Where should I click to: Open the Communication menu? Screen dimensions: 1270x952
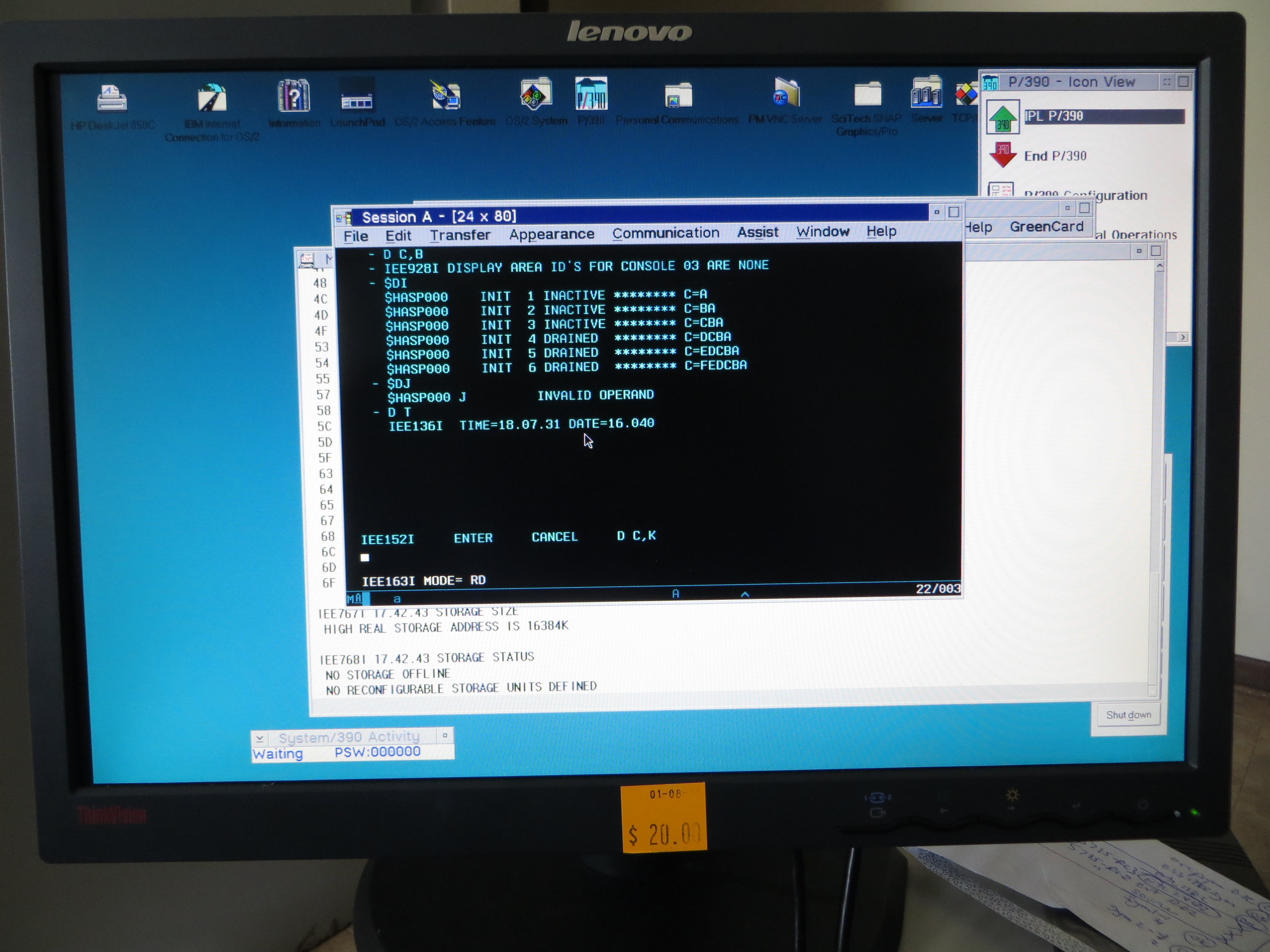coord(665,233)
